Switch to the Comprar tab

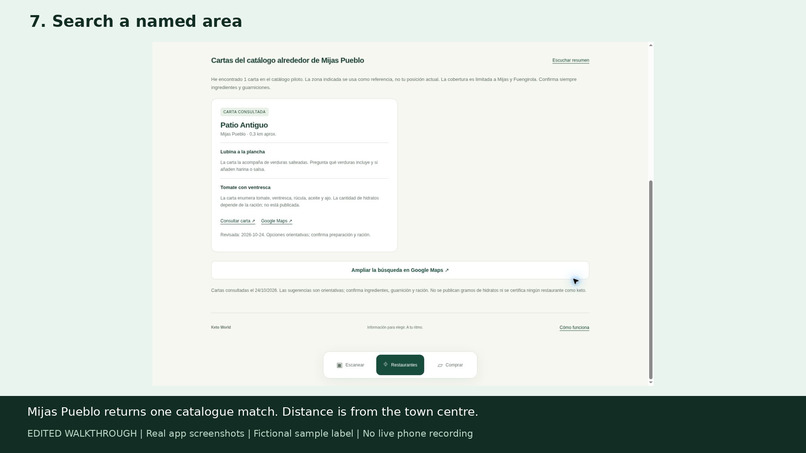(x=450, y=365)
